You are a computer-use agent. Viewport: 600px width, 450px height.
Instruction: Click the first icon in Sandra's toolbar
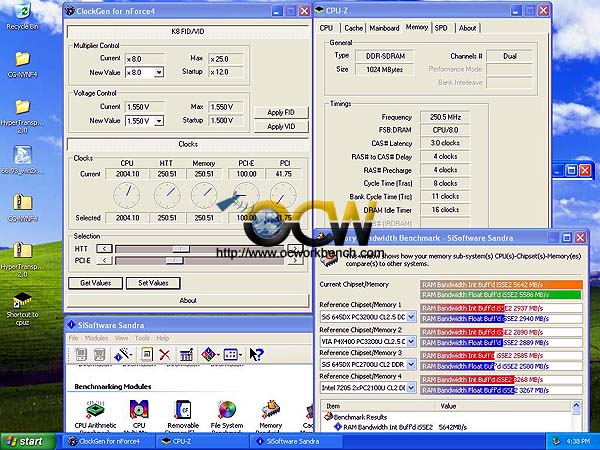81,355
